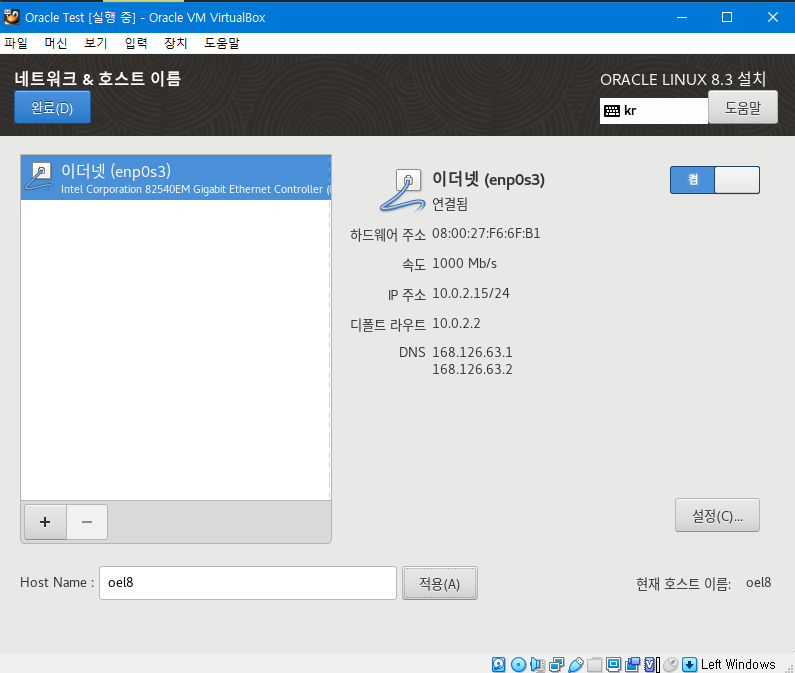
Task: Click the current hostname value oel8
Action: click(x=758, y=583)
